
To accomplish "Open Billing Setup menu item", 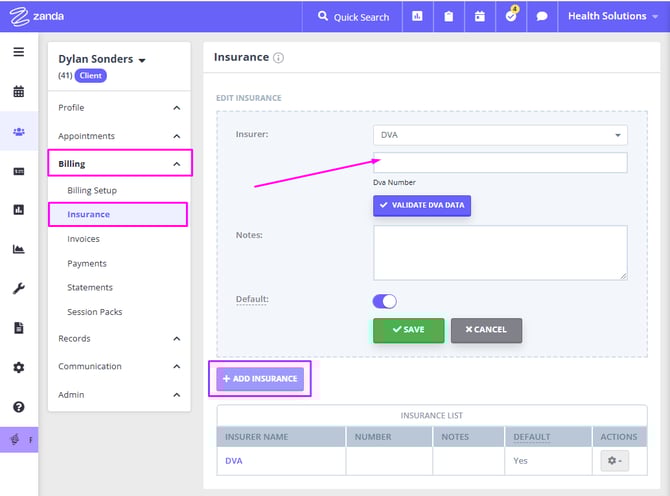I will [92, 190].
